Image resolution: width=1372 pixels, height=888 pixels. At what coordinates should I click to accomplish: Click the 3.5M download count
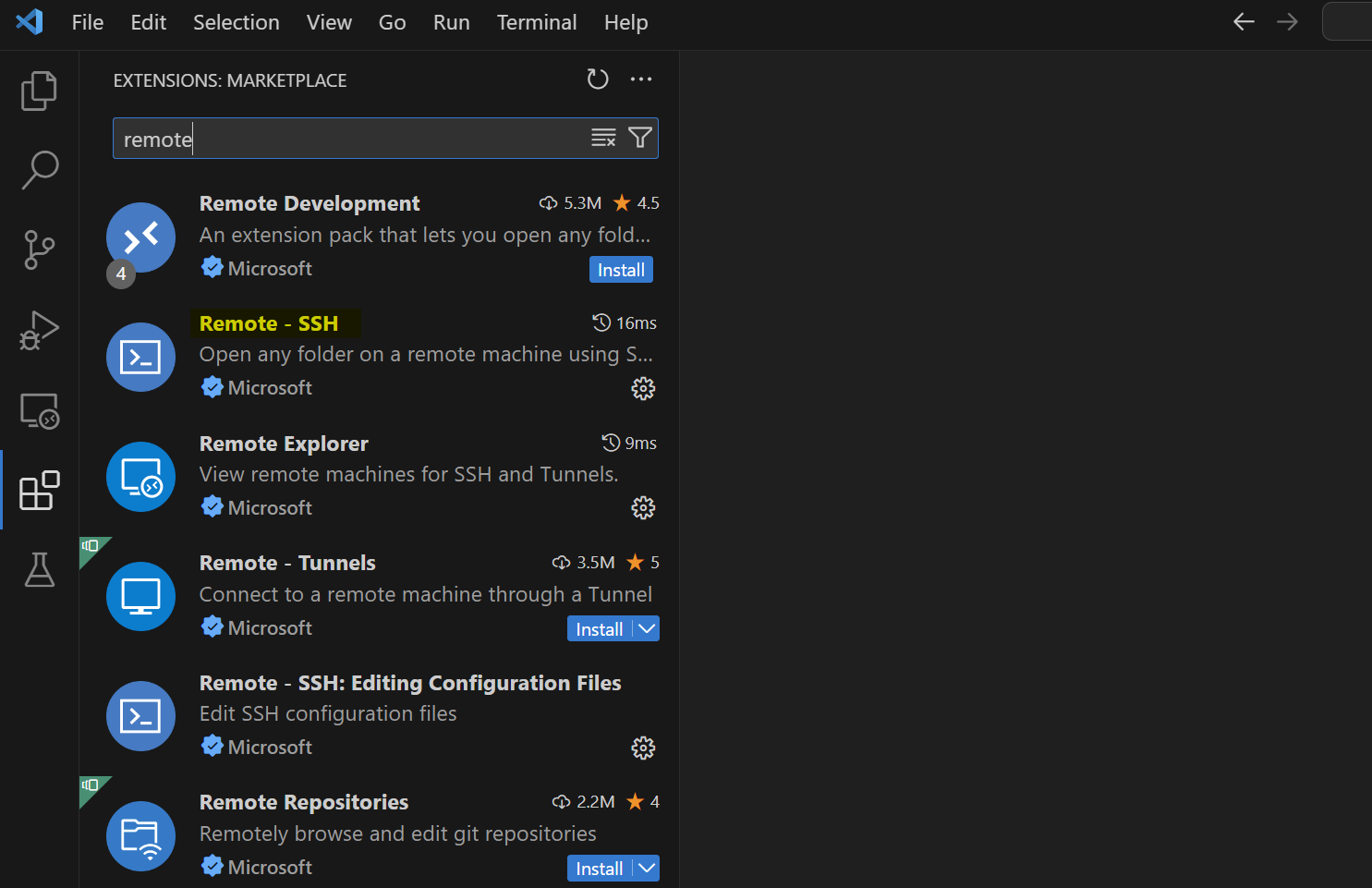584,563
